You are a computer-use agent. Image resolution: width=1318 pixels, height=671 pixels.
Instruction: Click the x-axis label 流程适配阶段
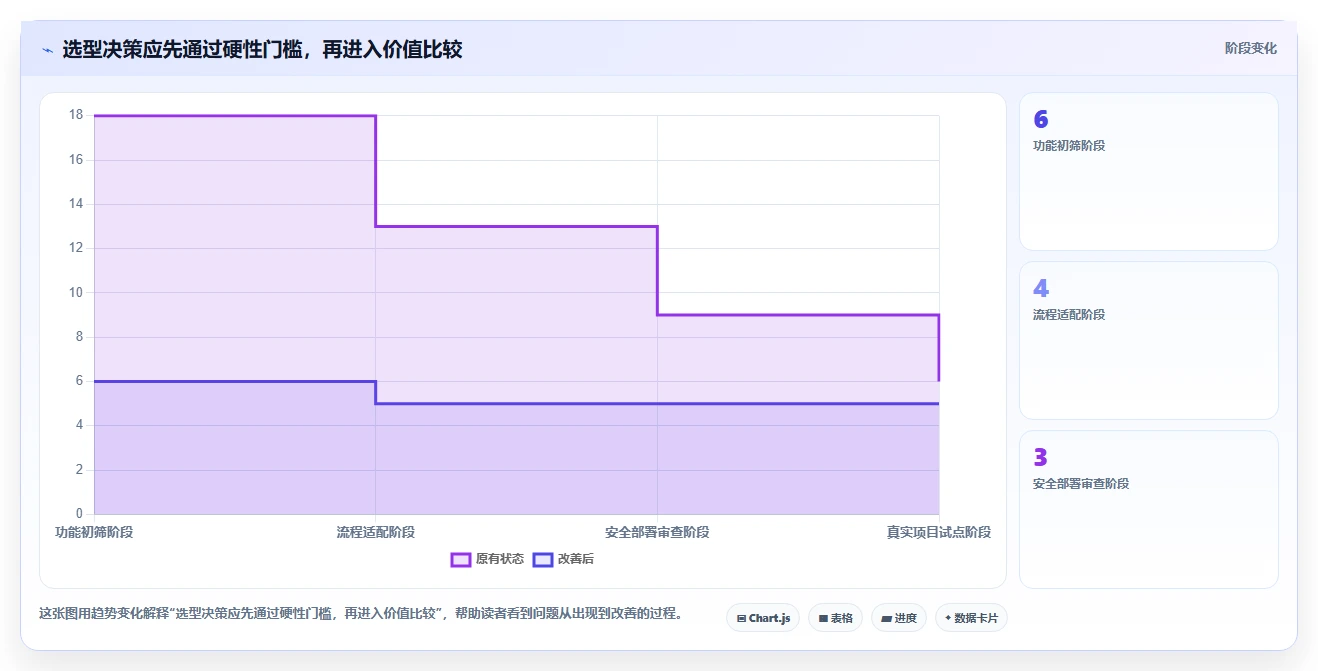point(376,532)
